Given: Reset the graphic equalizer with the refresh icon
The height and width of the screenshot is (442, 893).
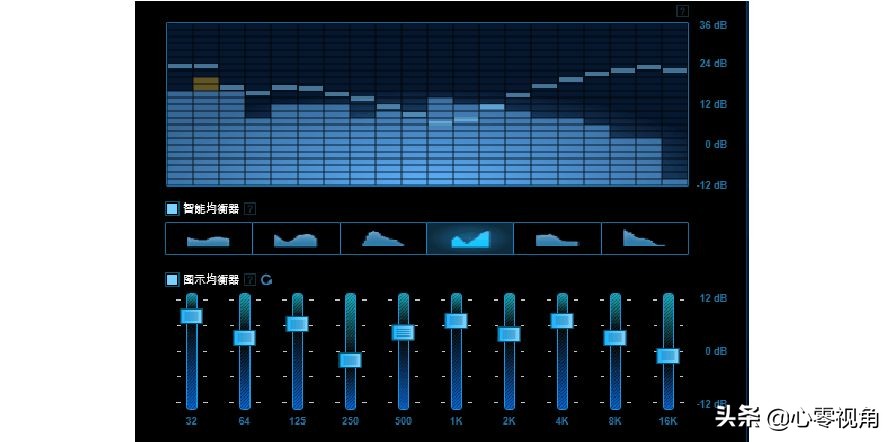Looking at the screenshot, I should (x=267, y=280).
